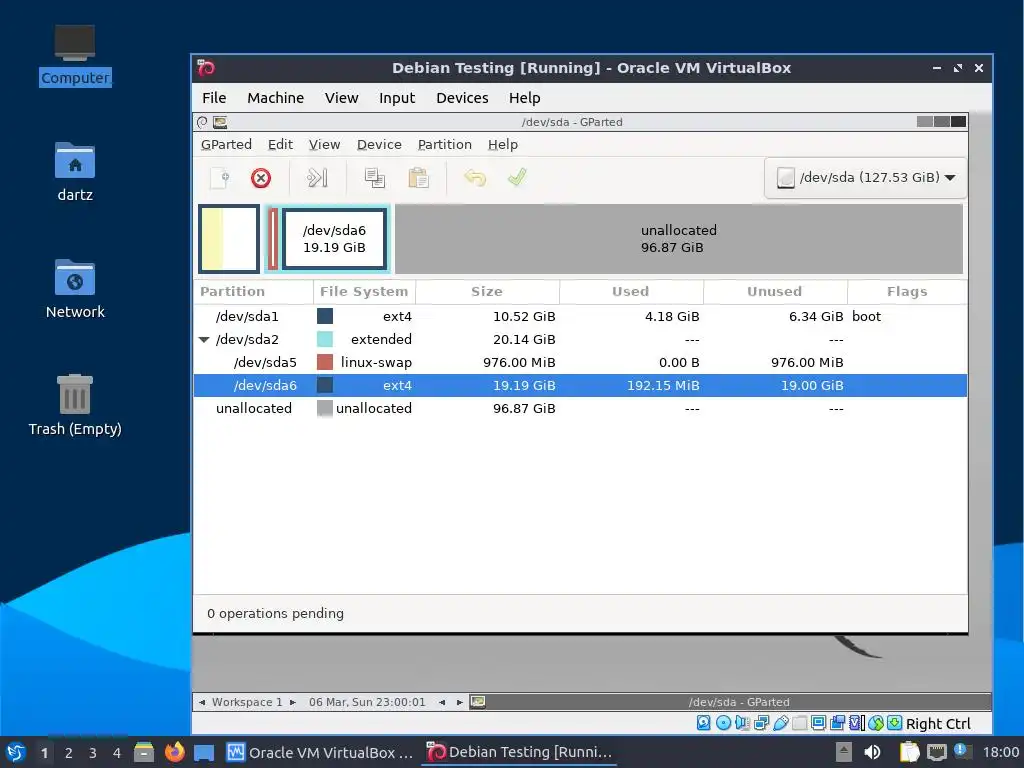Screen dimensions: 1024x768
Task: Collapse the /dev/sda2 extended partition tree arrow
Action: [x=204, y=340]
